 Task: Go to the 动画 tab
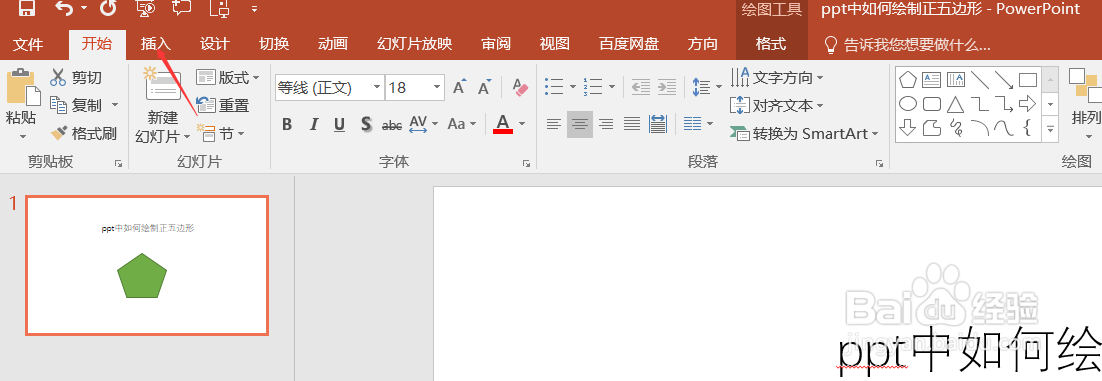click(332, 44)
